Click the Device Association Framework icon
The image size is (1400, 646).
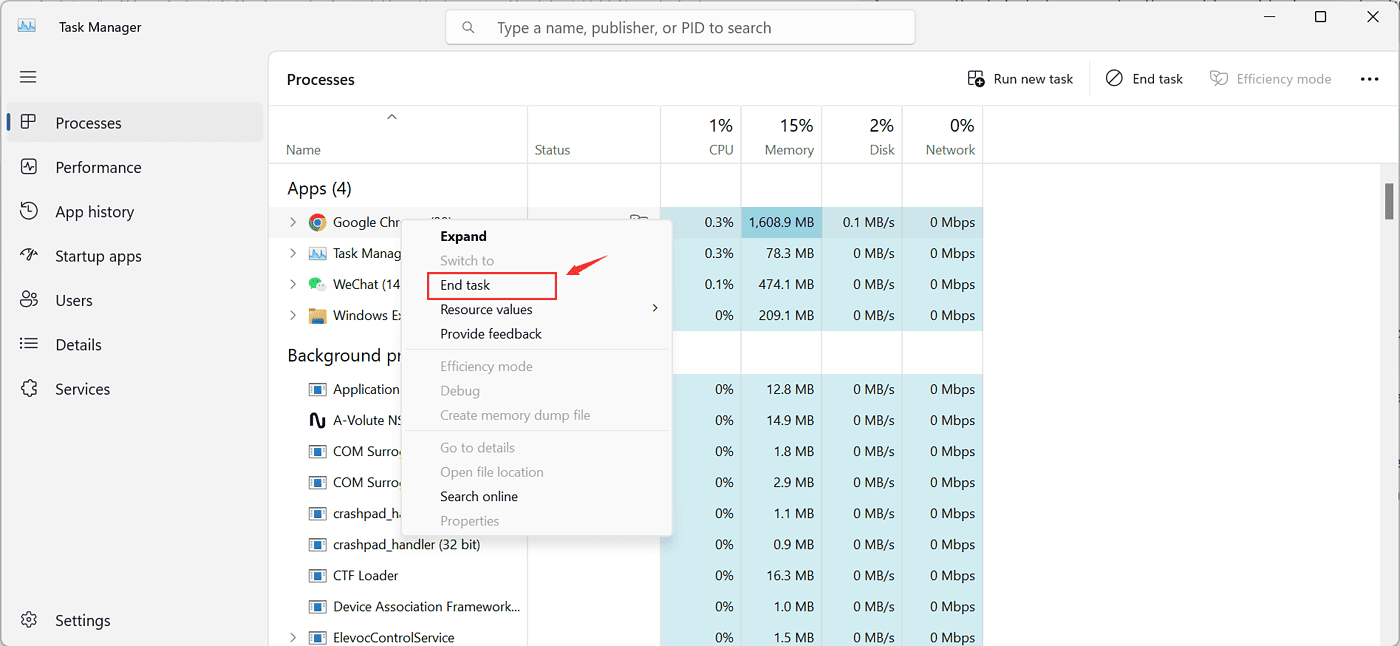318,606
